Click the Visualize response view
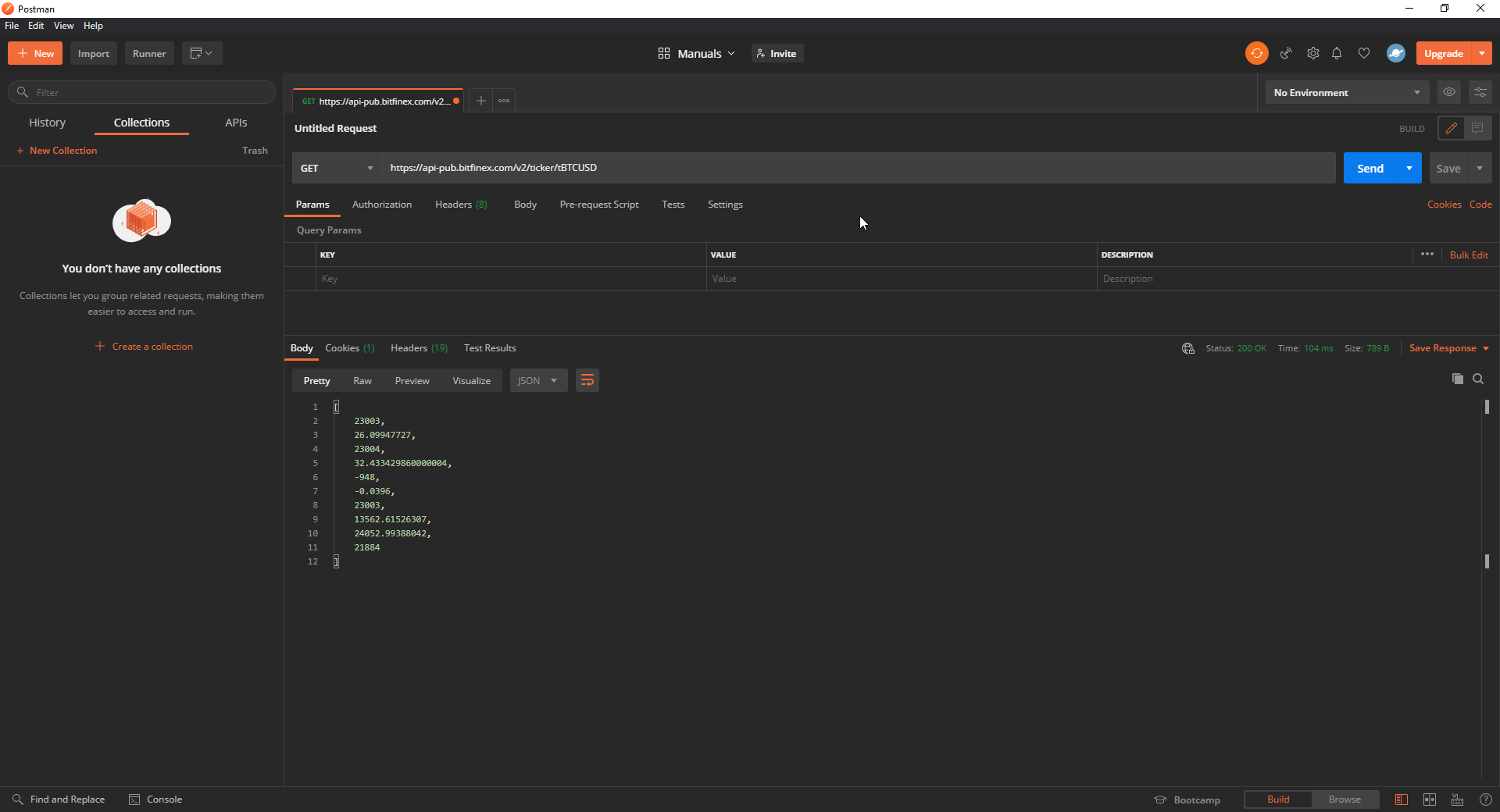The width and height of the screenshot is (1500, 812). (471, 380)
